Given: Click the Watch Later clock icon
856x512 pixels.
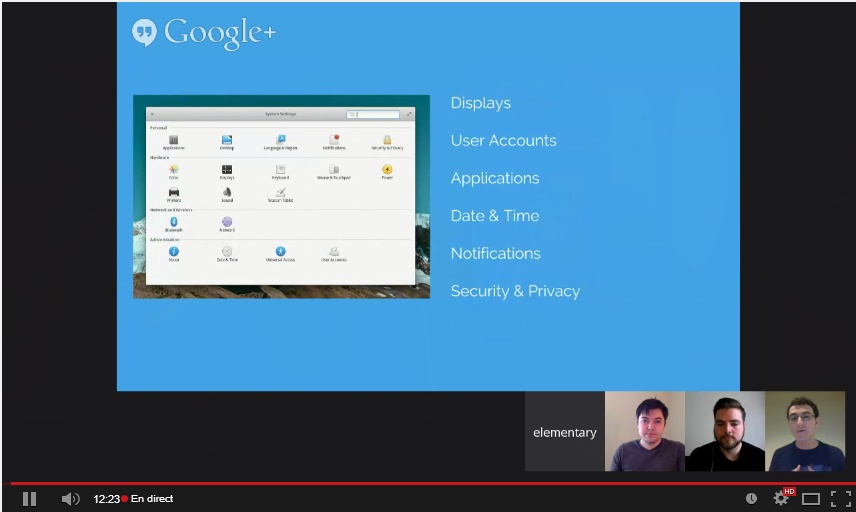Looking at the screenshot, I should point(752,498).
